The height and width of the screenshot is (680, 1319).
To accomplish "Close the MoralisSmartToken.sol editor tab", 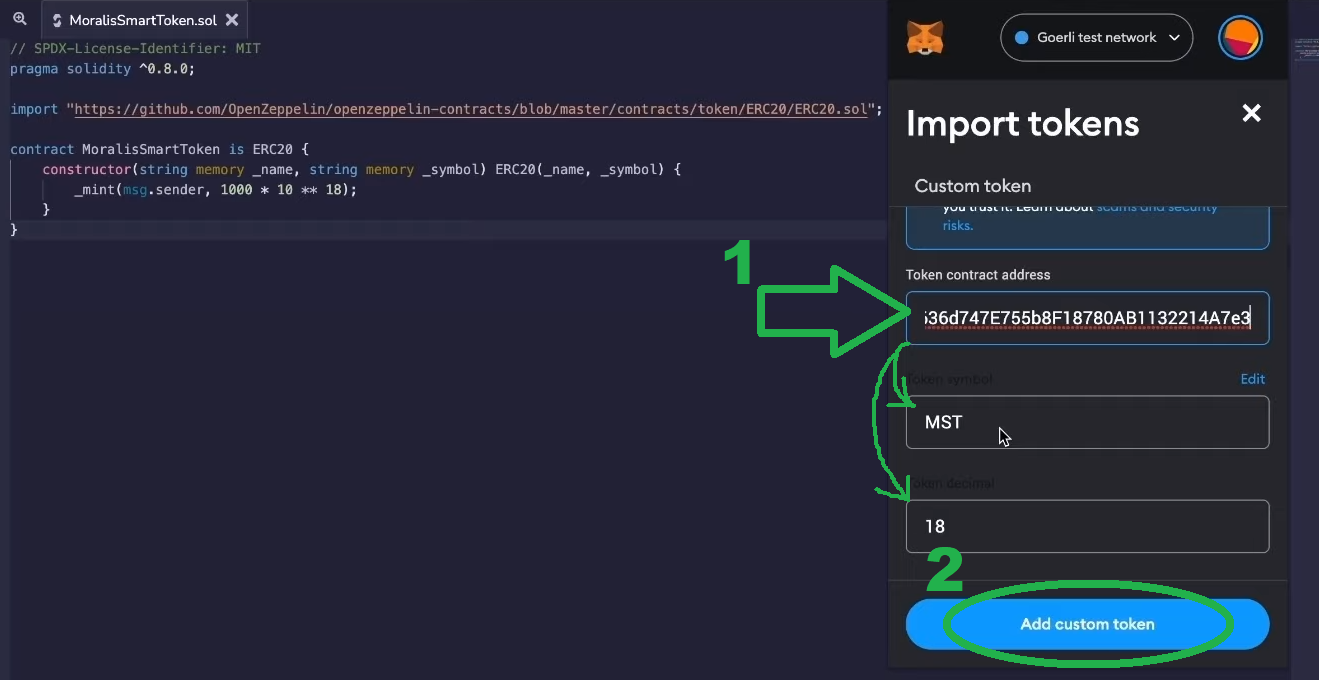I will 232,20.
